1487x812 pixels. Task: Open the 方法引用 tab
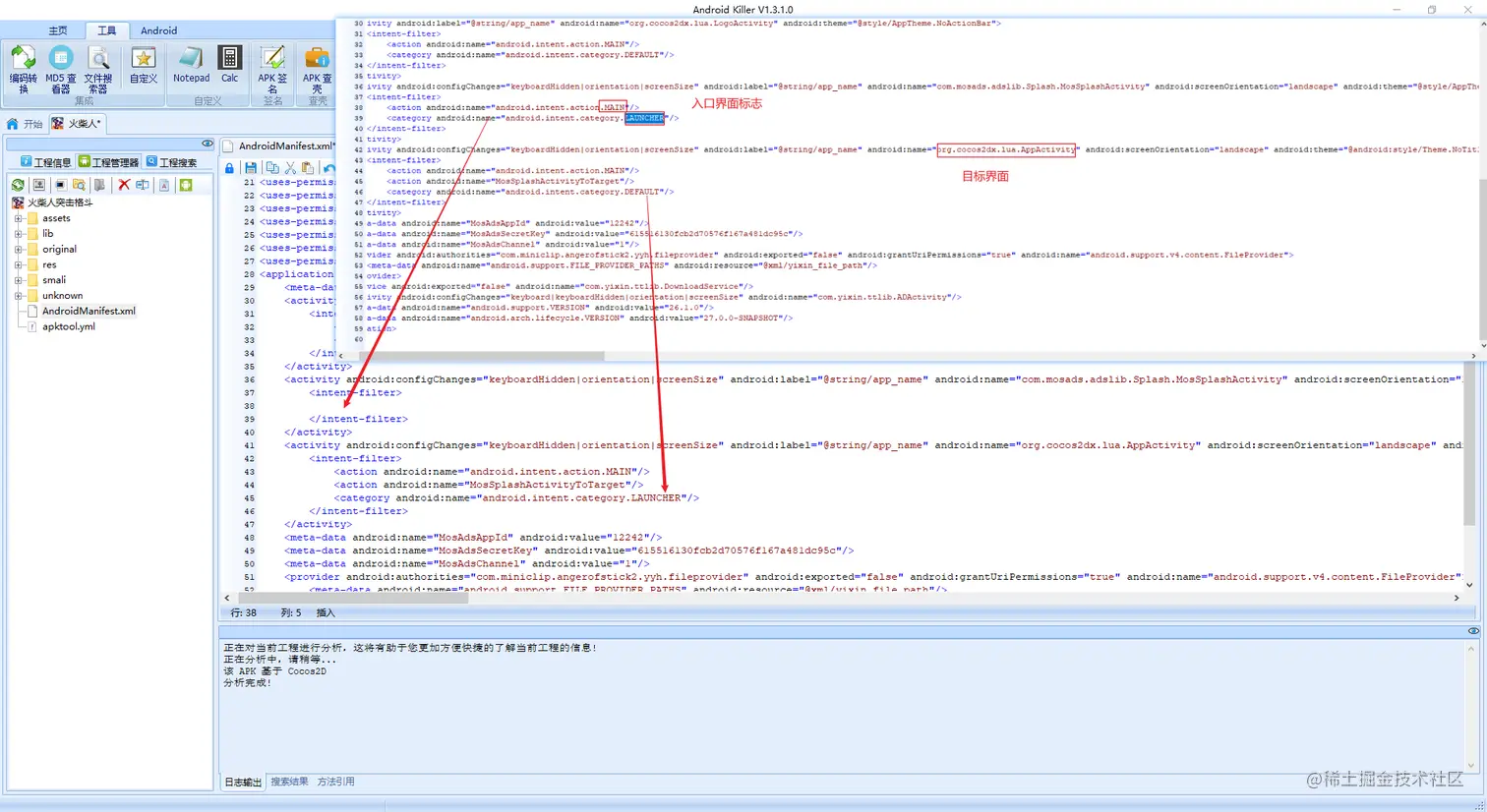pyautogui.click(x=335, y=782)
